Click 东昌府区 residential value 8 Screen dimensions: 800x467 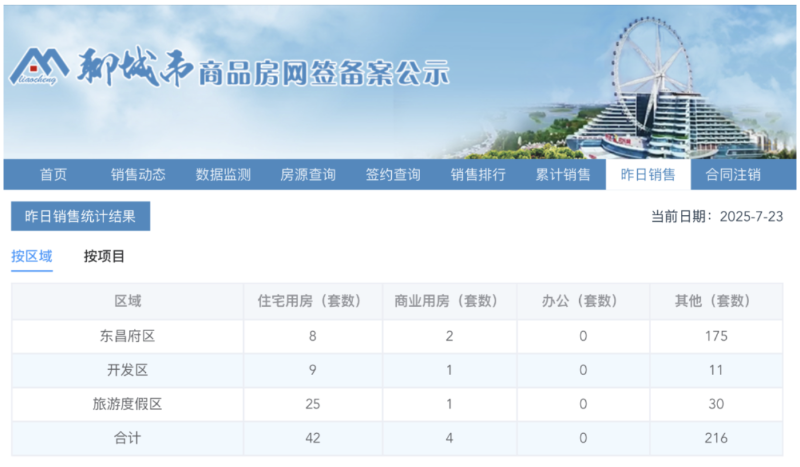(x=312, y=336)
